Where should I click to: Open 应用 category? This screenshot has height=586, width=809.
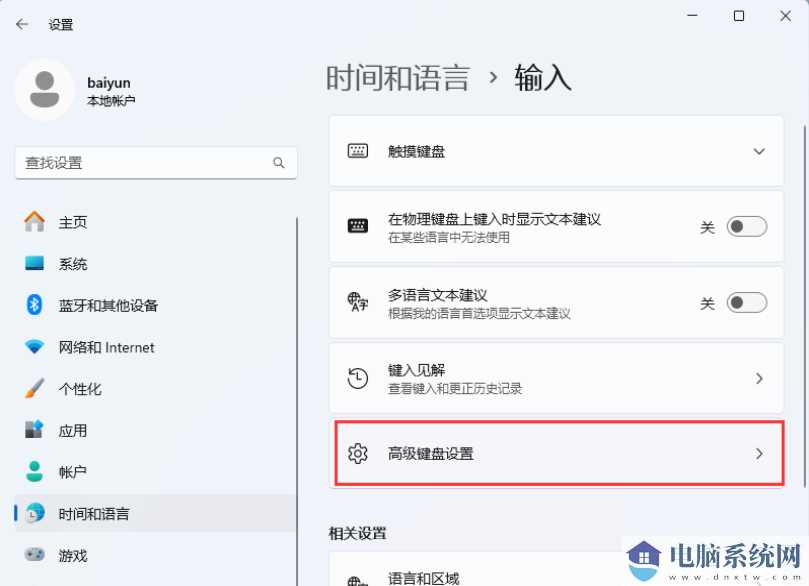(x=156, y=430)
